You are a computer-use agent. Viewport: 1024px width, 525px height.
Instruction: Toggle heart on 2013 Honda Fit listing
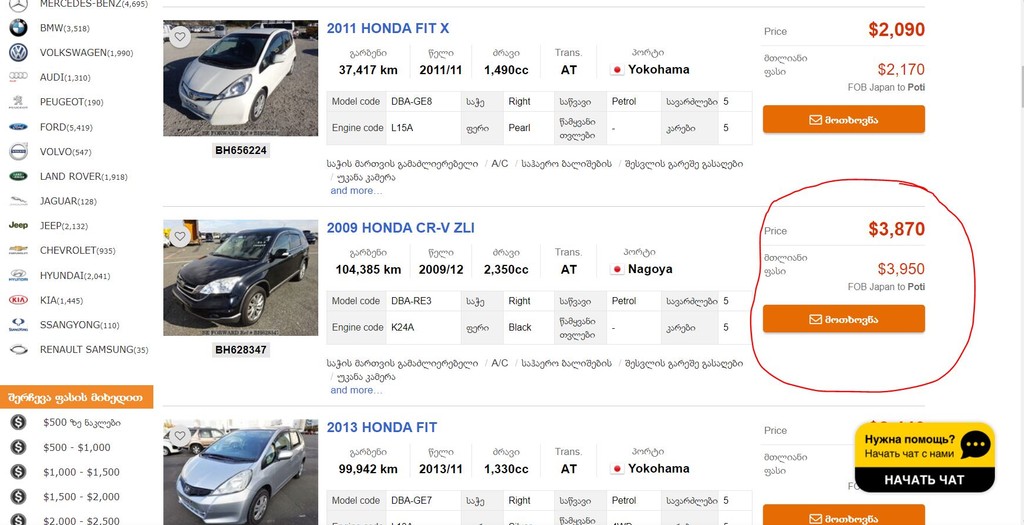[x=180, y=436]
